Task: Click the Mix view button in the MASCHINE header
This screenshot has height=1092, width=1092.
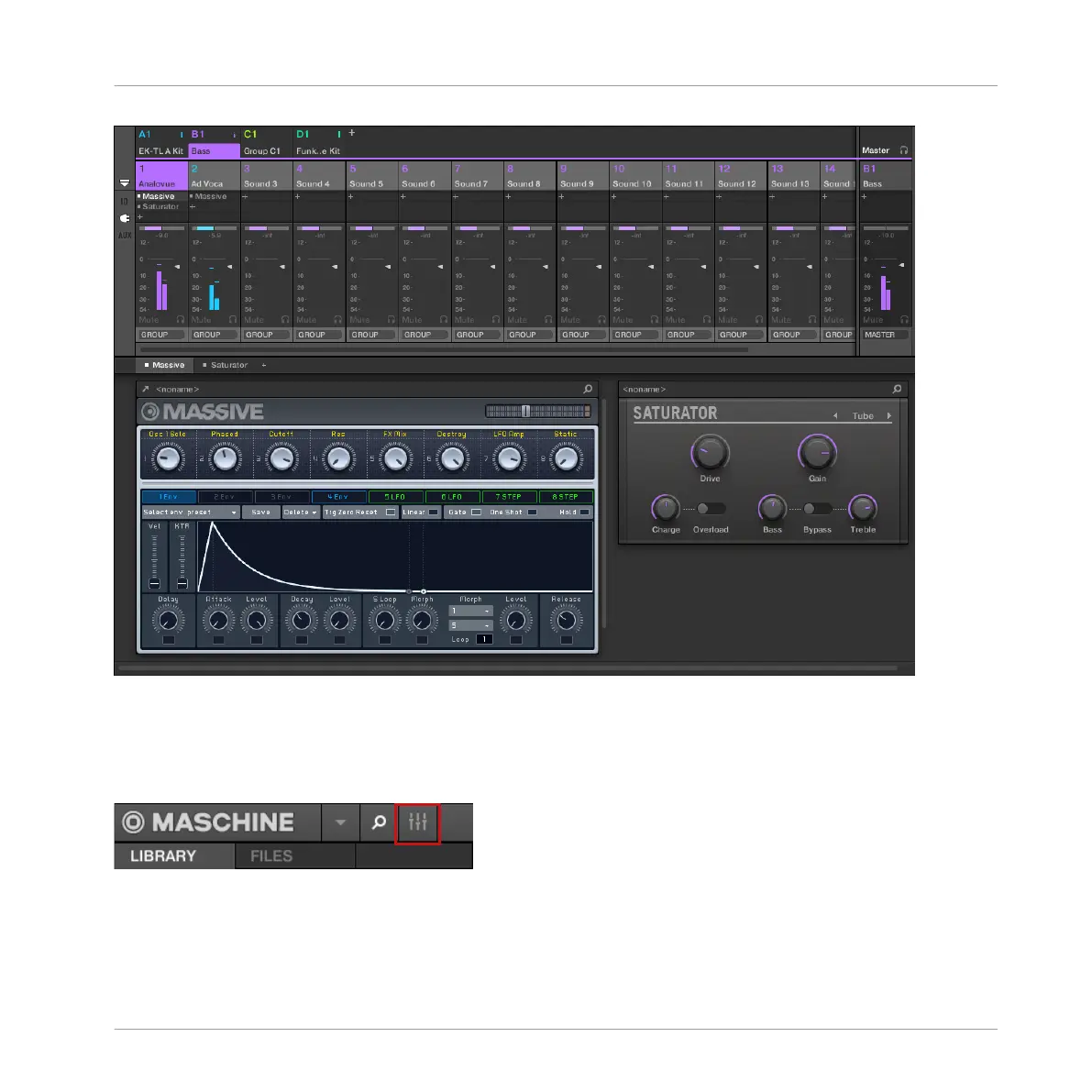Action: point(417,822)
